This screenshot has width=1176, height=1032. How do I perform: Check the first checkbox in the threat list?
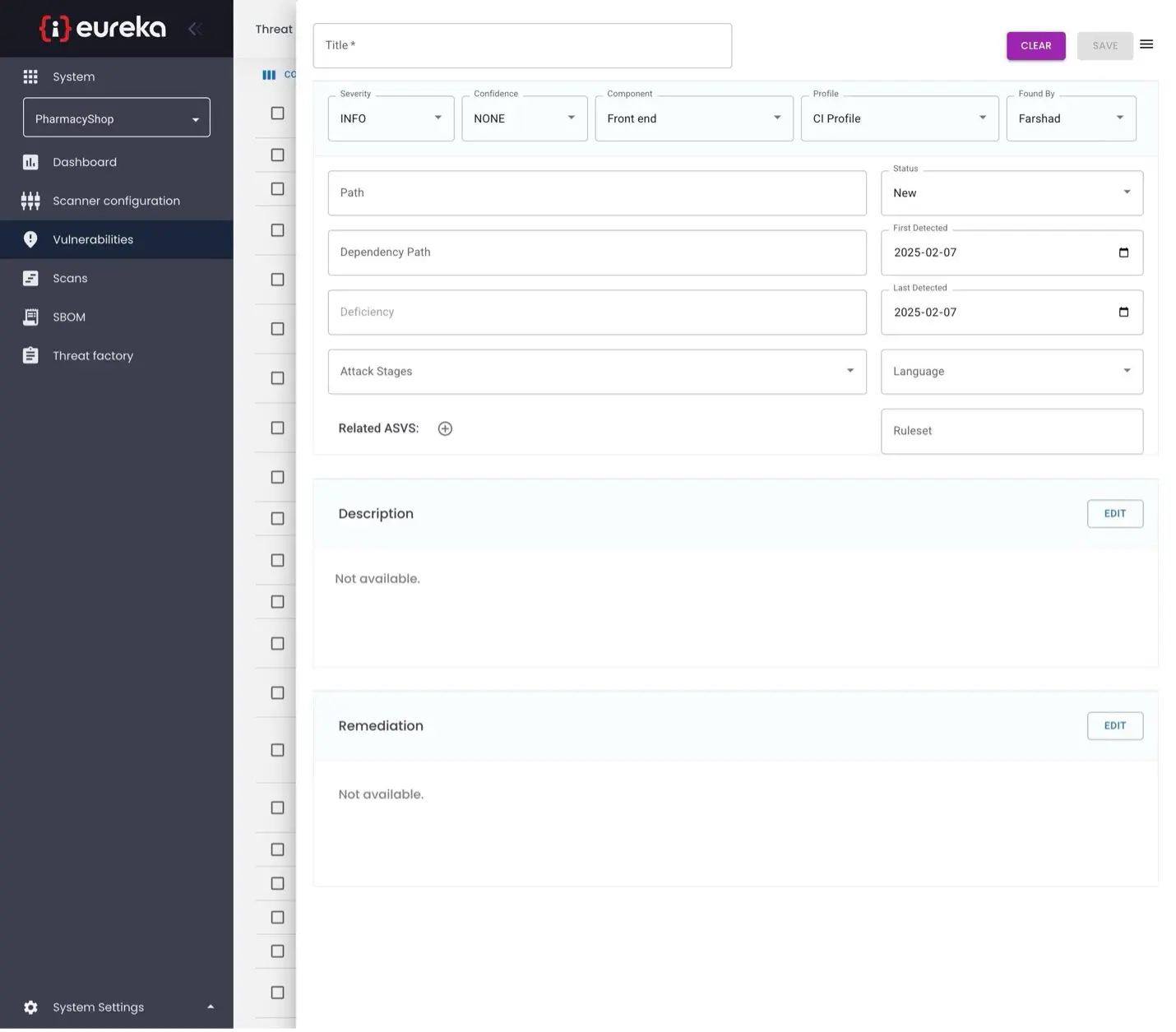pyautogui.click(x=276, y=113)
